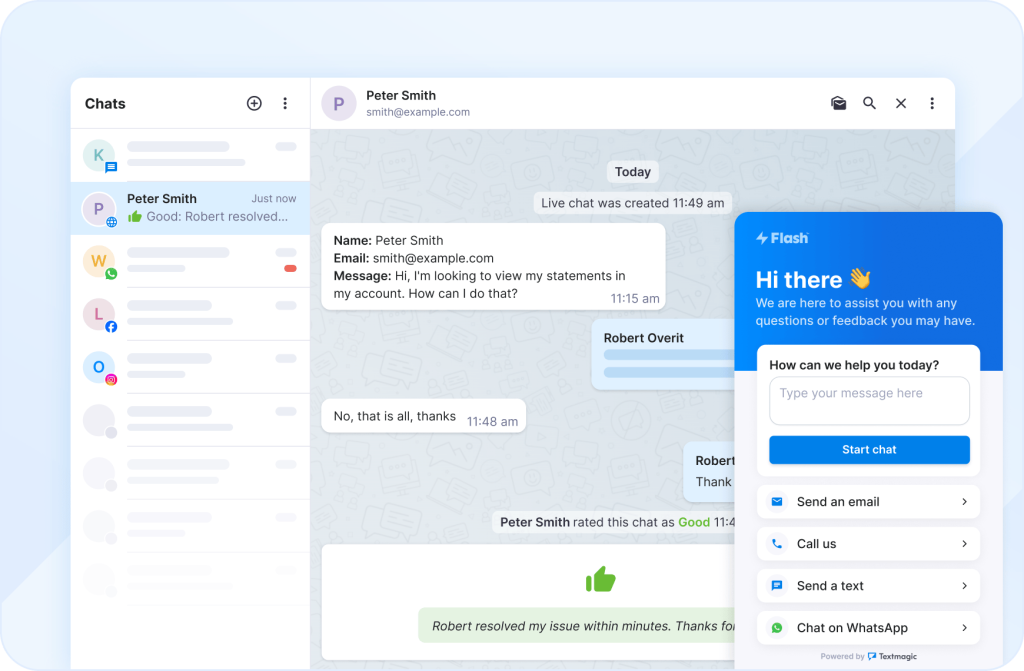Start a new chat with the plus icon

pos(254,103)
